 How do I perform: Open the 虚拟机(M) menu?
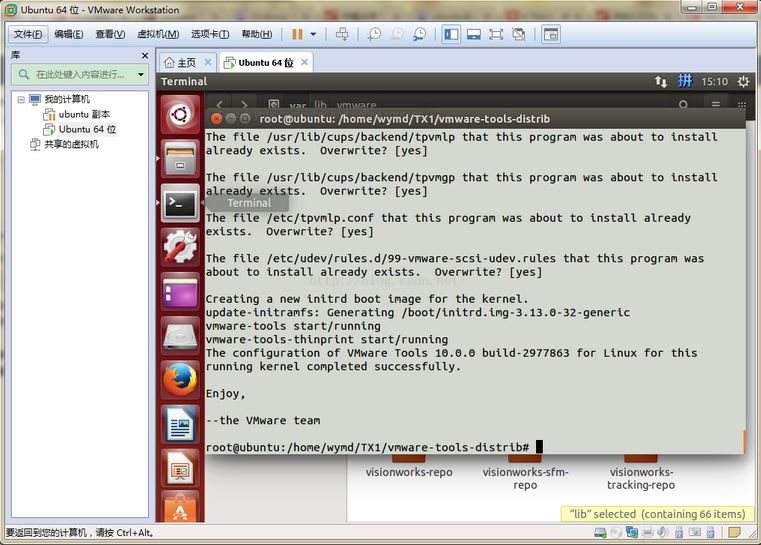(x=158, y=34)
